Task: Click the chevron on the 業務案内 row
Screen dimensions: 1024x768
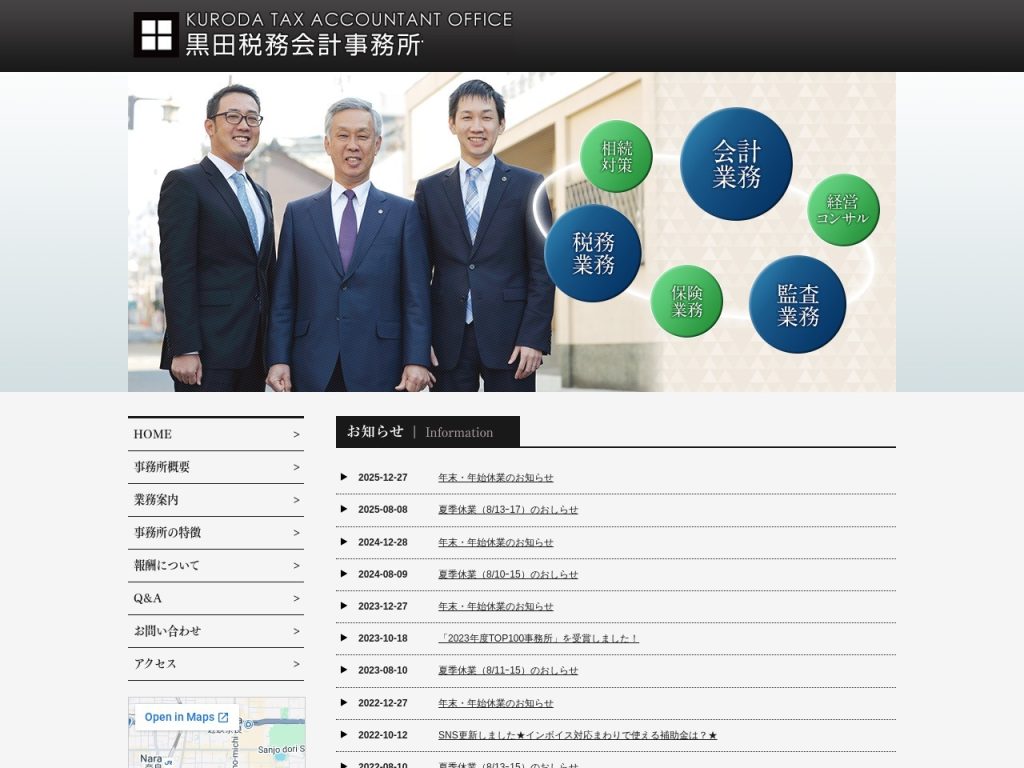Action: (x=296, y=500)
